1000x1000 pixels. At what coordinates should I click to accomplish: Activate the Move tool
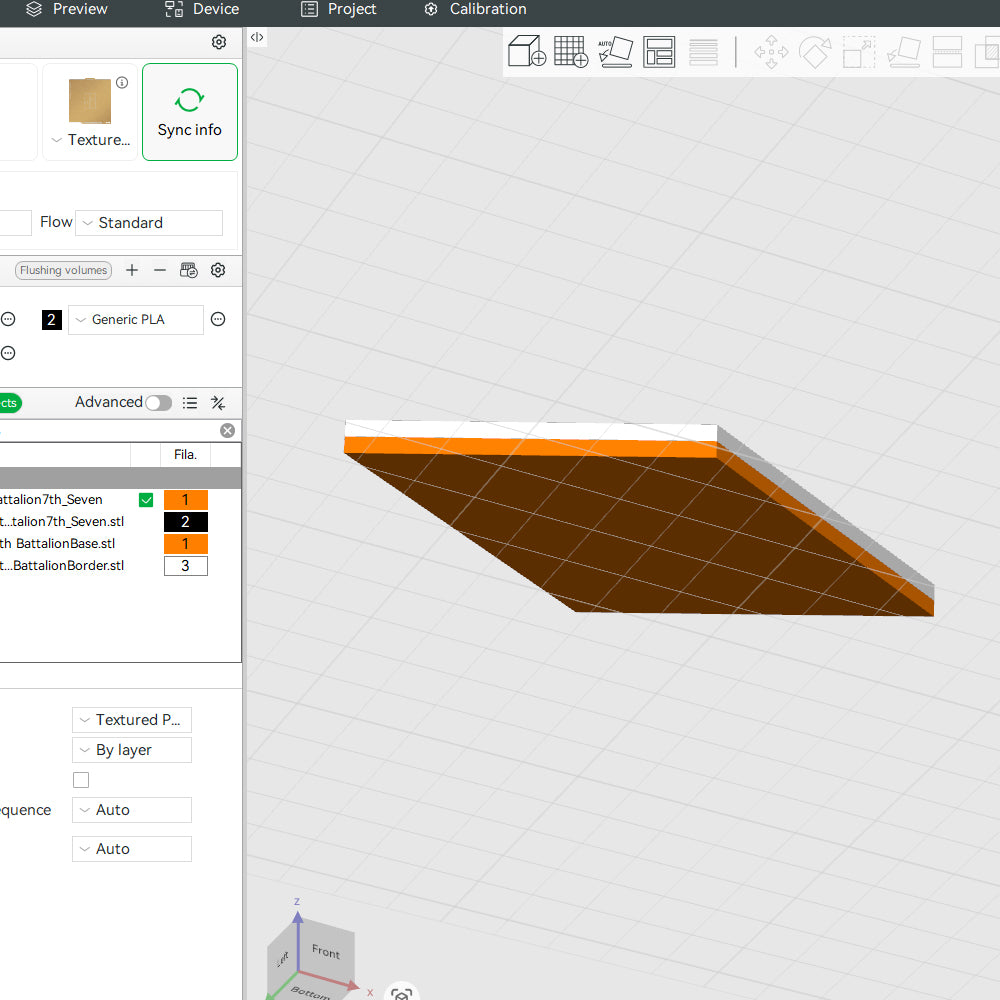[770, 51]
